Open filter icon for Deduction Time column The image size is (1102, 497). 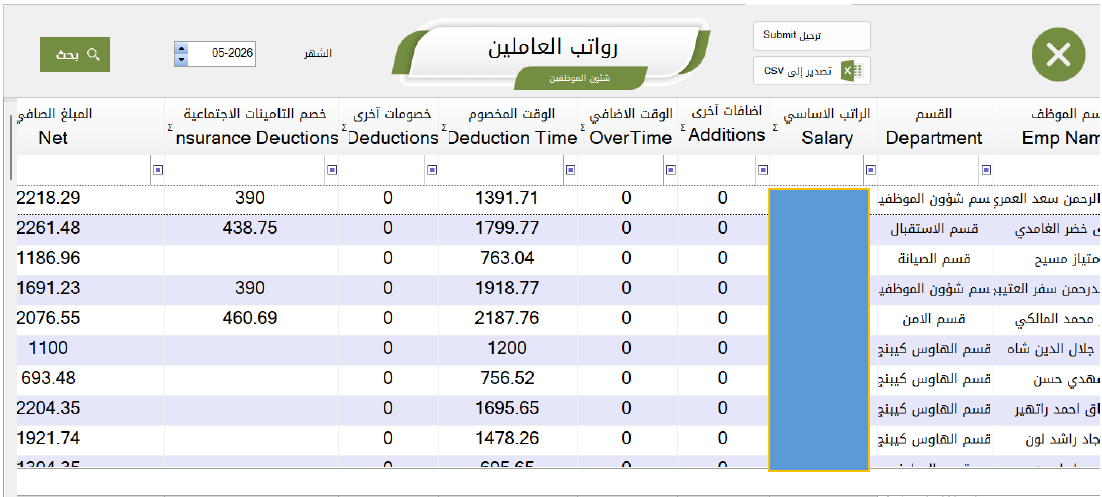tap(571, 169)
